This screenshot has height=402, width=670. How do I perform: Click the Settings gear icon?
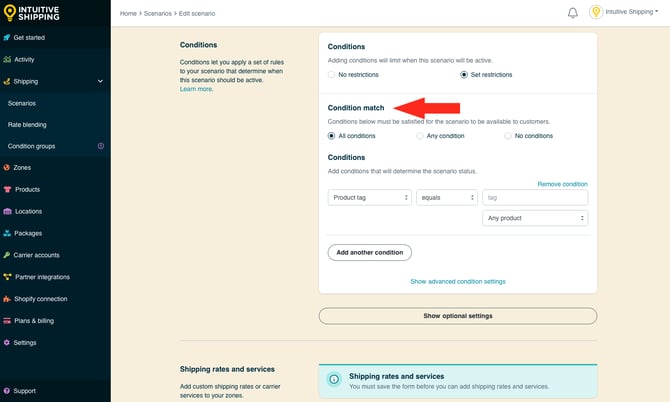[8, 342]
